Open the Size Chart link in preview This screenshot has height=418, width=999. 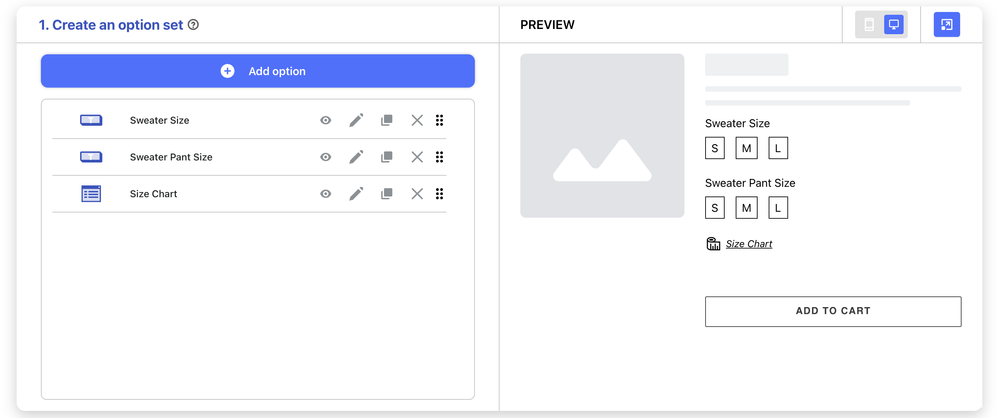click(748, 244)
